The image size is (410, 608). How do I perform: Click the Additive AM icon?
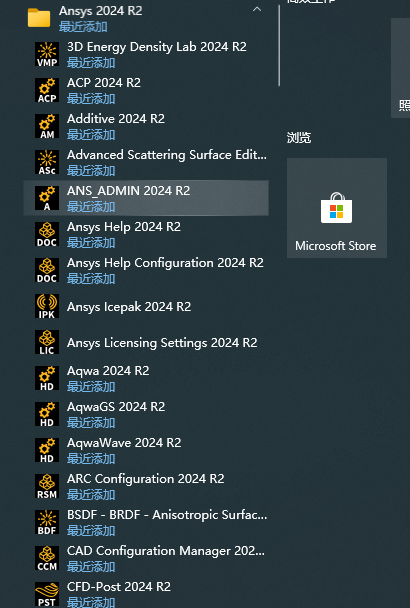pos(47,126)
